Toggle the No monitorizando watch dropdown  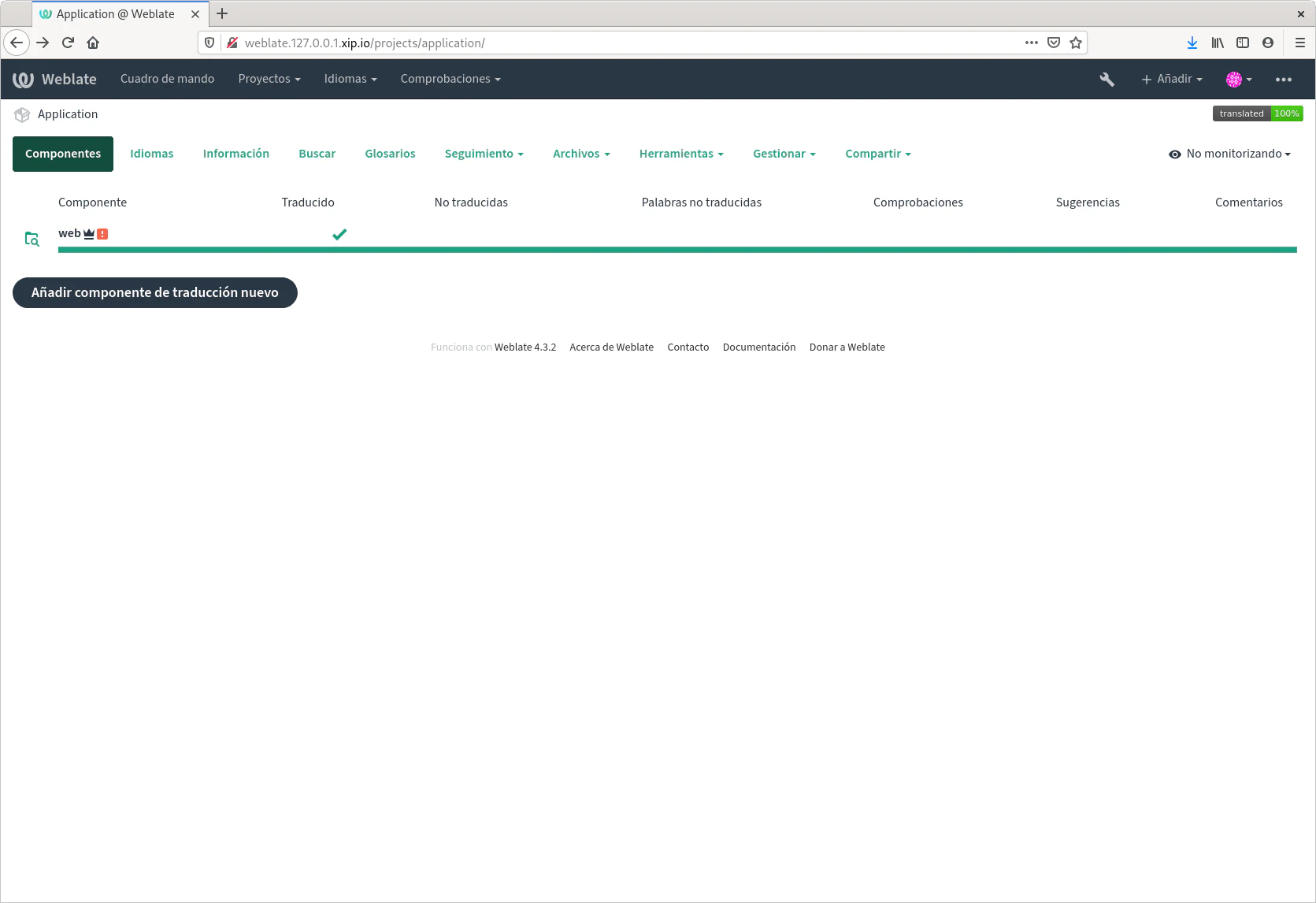(1229, 154)
